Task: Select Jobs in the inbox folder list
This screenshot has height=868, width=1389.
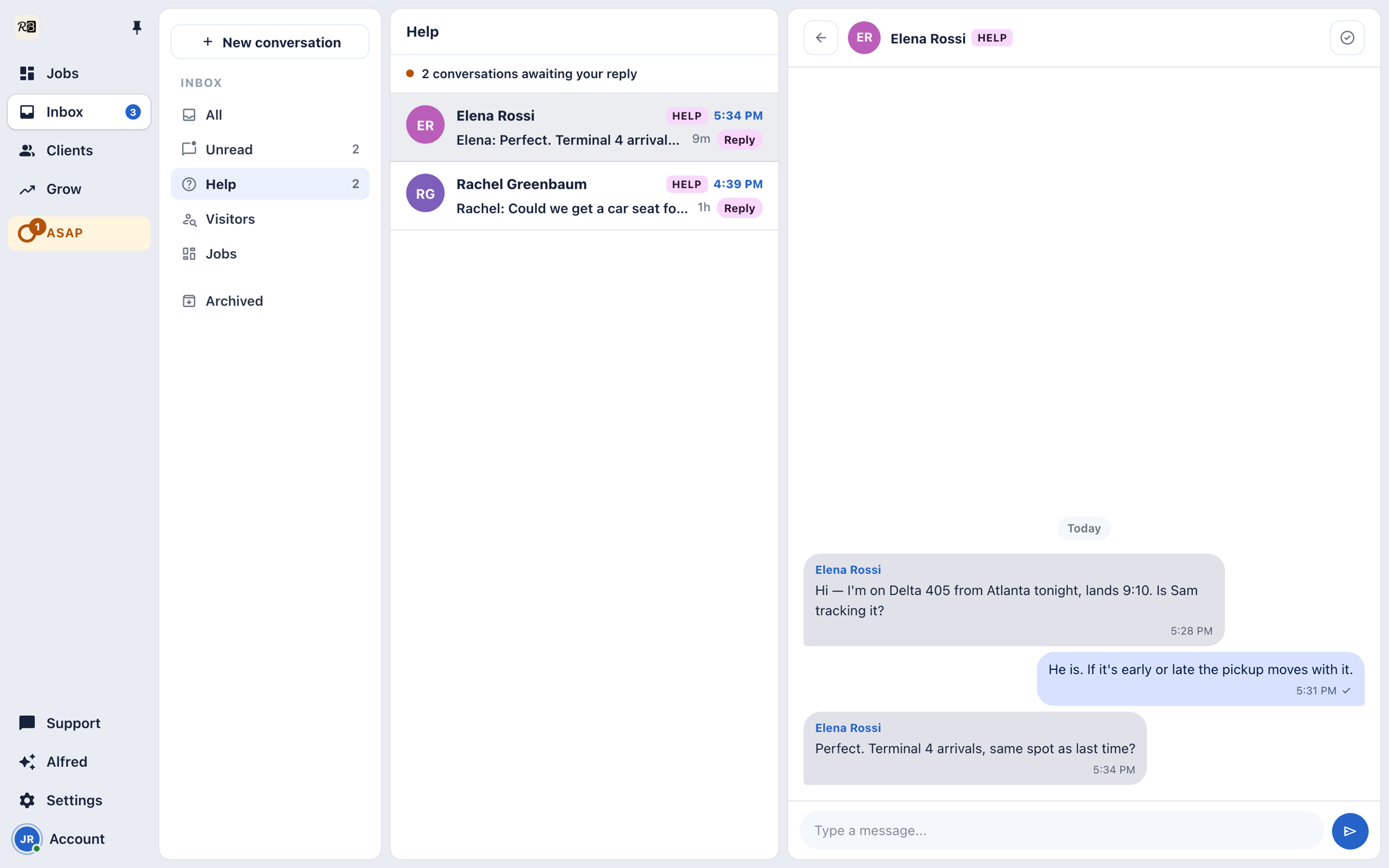Action: pyautogui.click(x=270, y=253)
